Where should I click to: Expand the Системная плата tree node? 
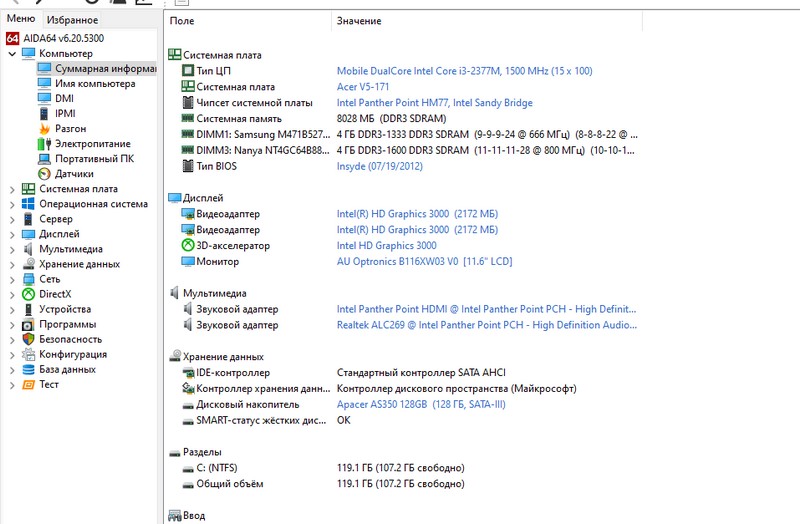(12, 189)
